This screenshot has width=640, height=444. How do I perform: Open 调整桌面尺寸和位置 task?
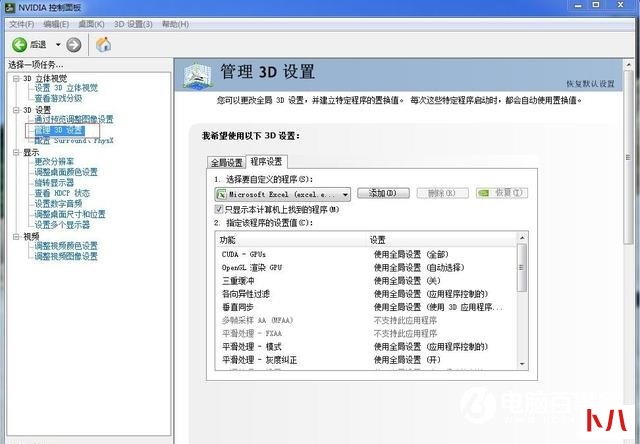(70, 214)
